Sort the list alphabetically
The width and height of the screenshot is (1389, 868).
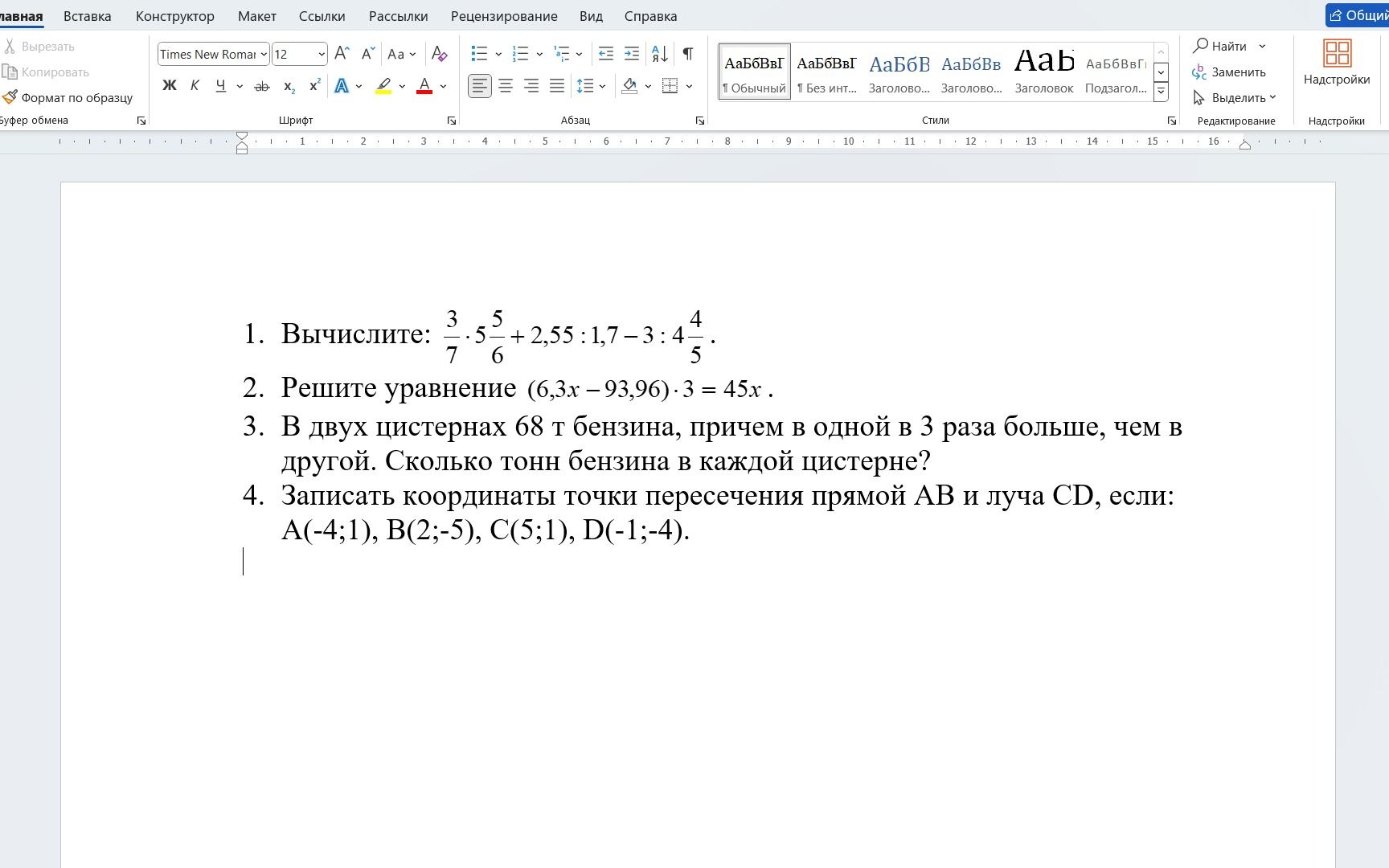coord(660,54)
